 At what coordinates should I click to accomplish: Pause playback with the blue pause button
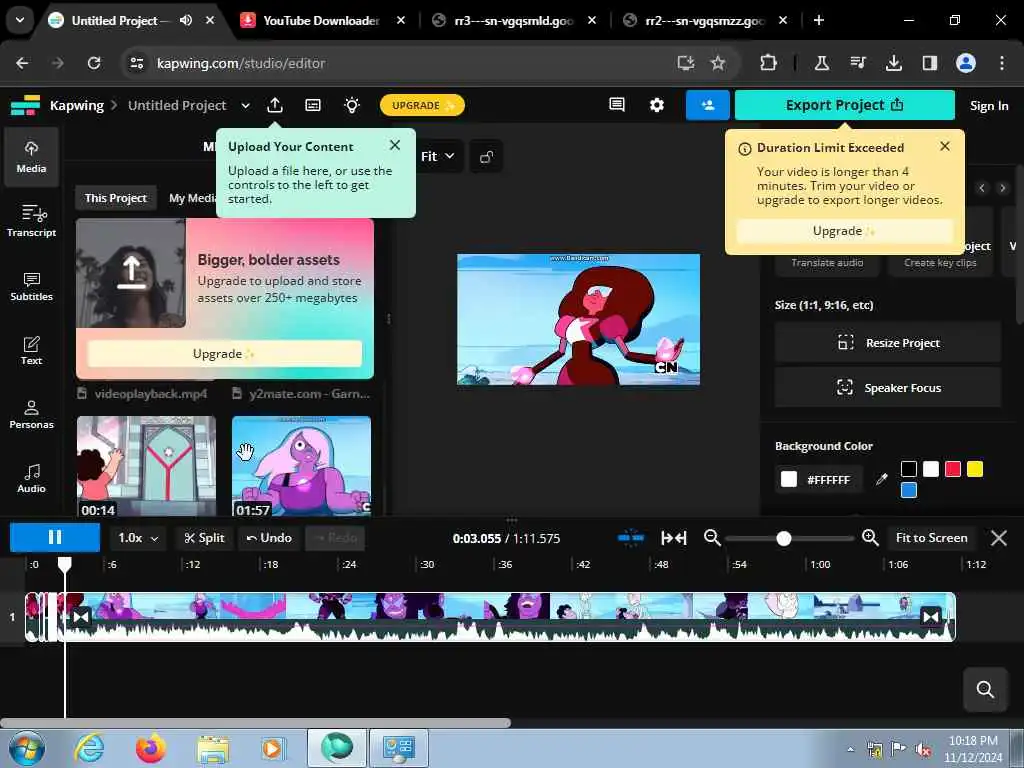[55, 537]
